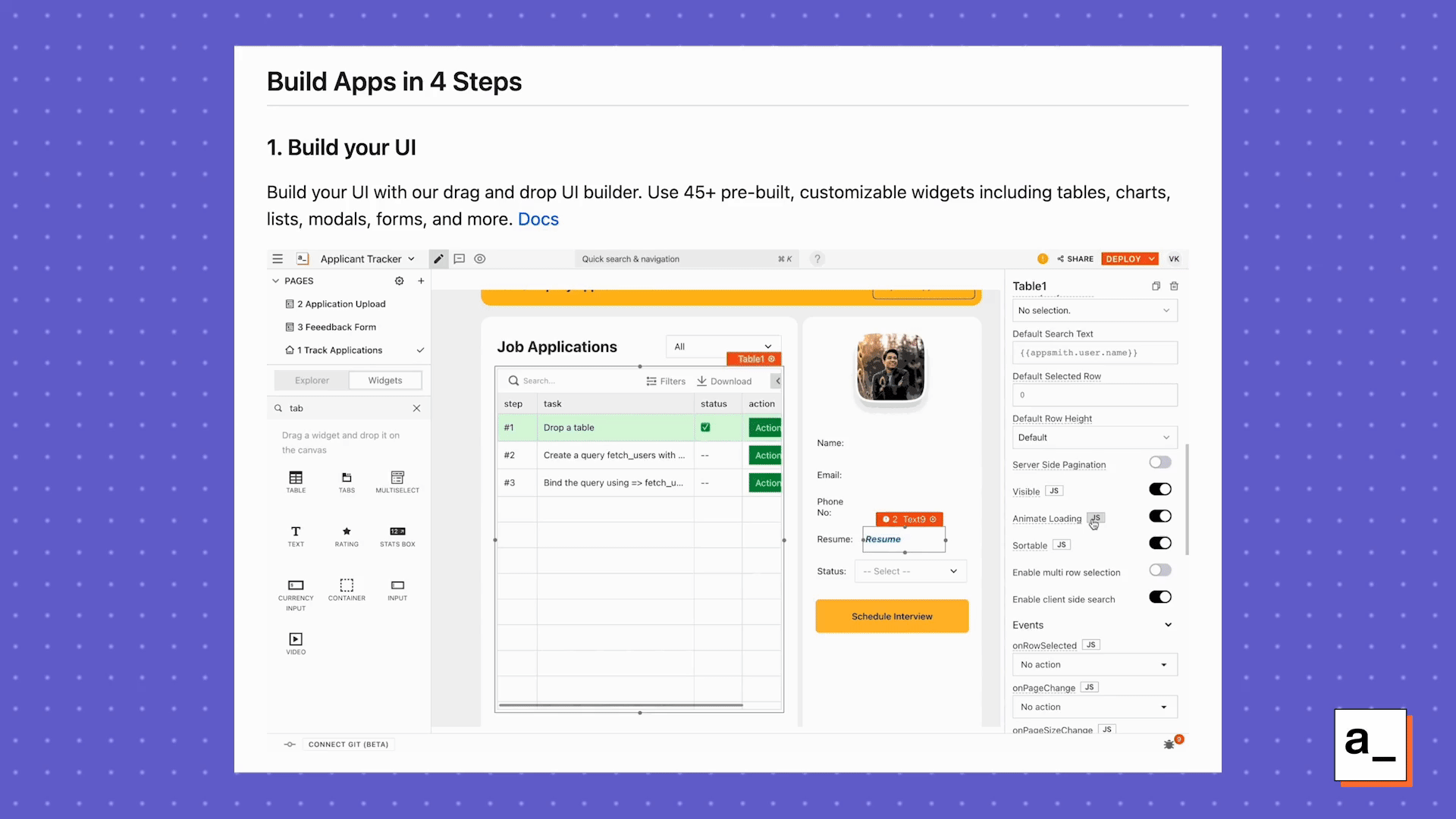The image size is (1456, 819).
Task: Open the 3 Feeedback Form page
Action: [336, 327]
